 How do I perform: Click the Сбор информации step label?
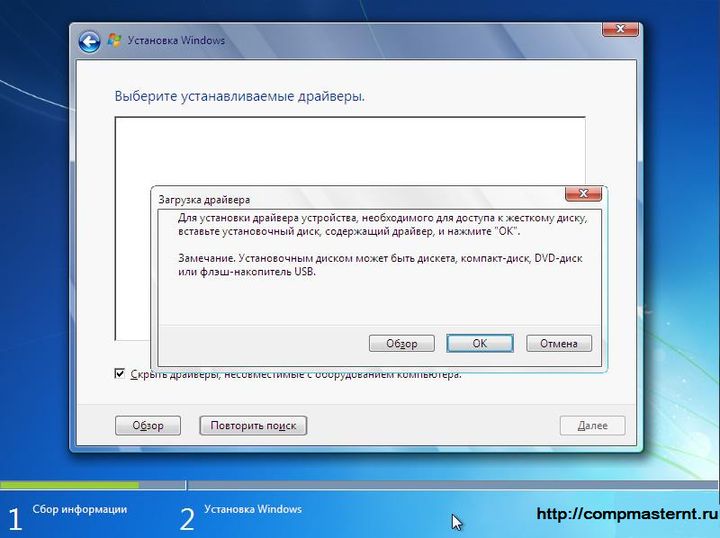80,509
